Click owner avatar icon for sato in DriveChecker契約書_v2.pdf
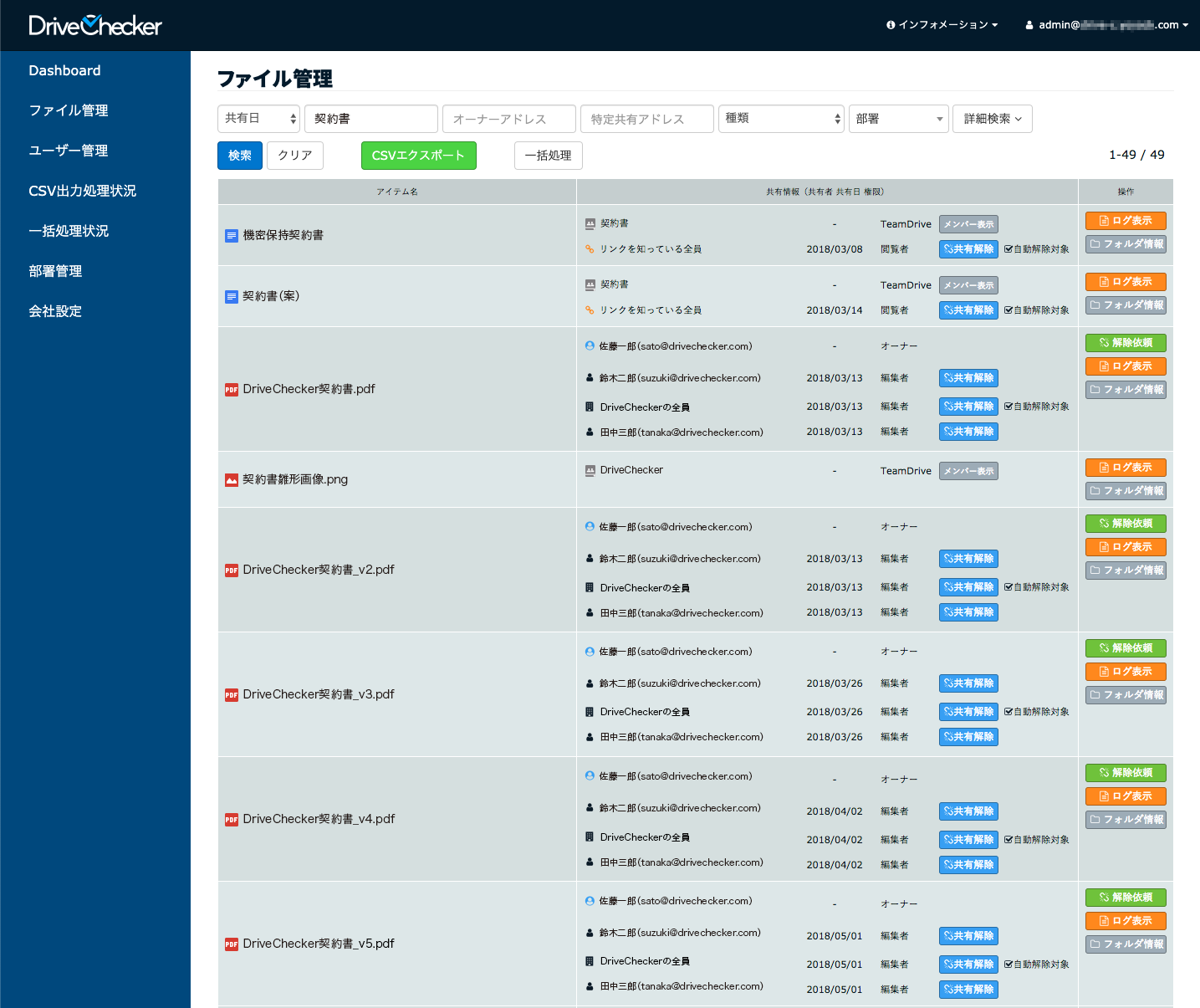 click(x=590, y=527)
